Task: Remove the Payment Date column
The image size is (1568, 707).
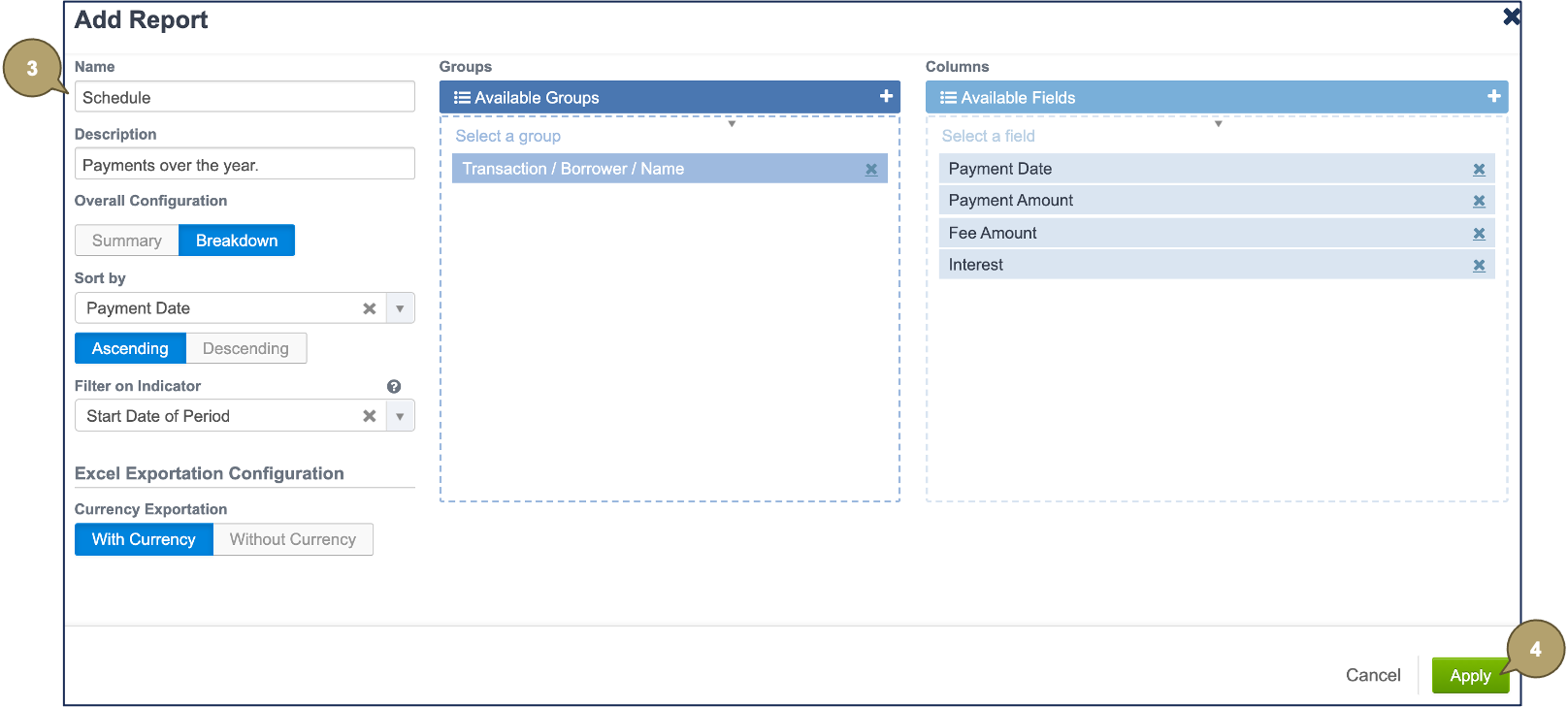Action: coord(1479,169)
